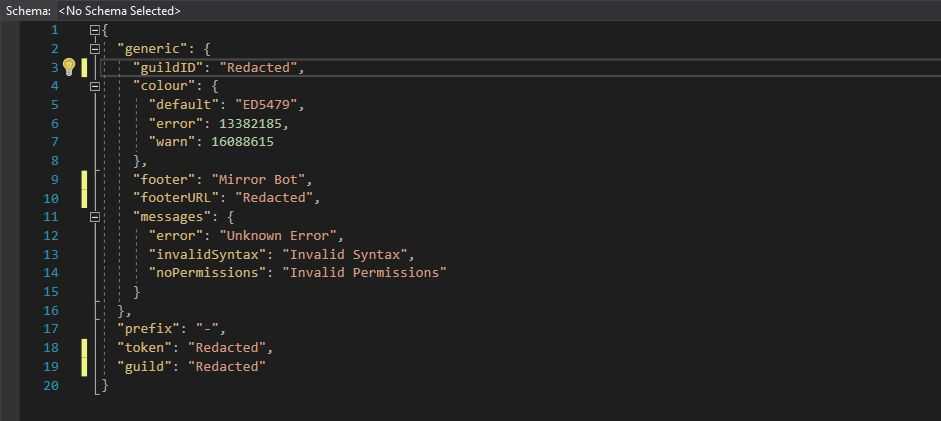This screenshot has height=421, width=941.
Task: Click the "footerURL" key
Action: coord(176,197)
